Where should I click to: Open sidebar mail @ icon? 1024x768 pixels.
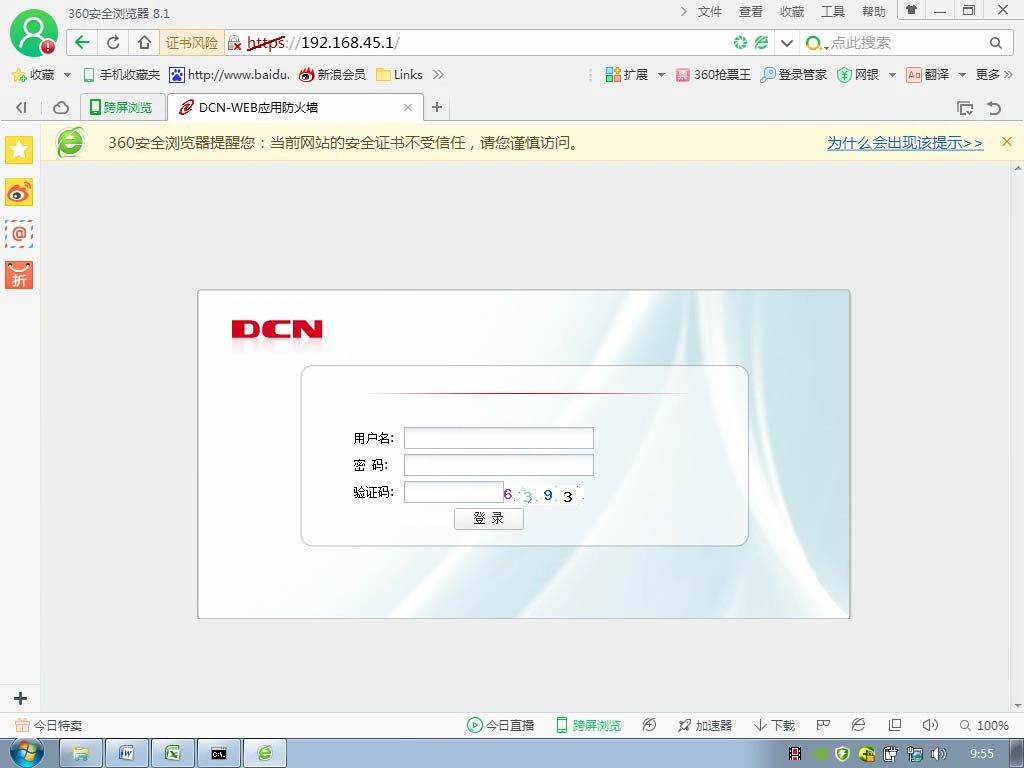[x=19, y=234]
